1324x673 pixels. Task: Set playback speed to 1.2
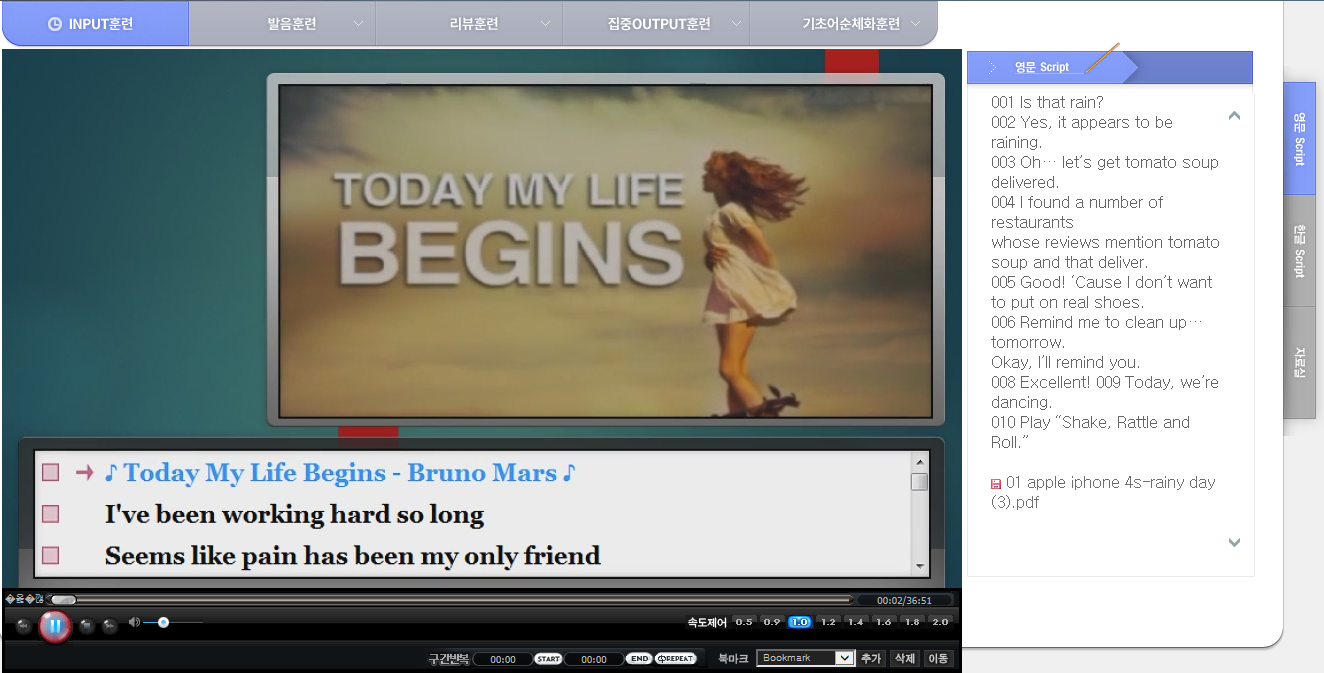[827, 622]
